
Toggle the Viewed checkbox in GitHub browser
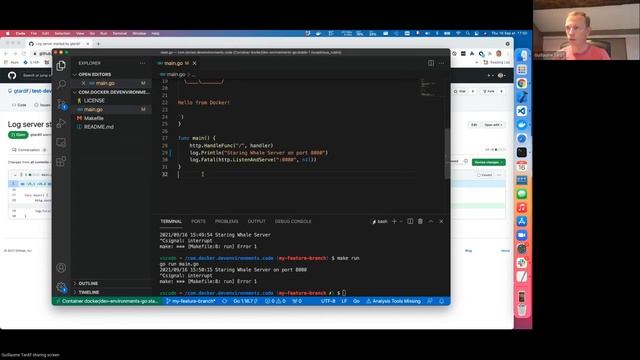484,175
